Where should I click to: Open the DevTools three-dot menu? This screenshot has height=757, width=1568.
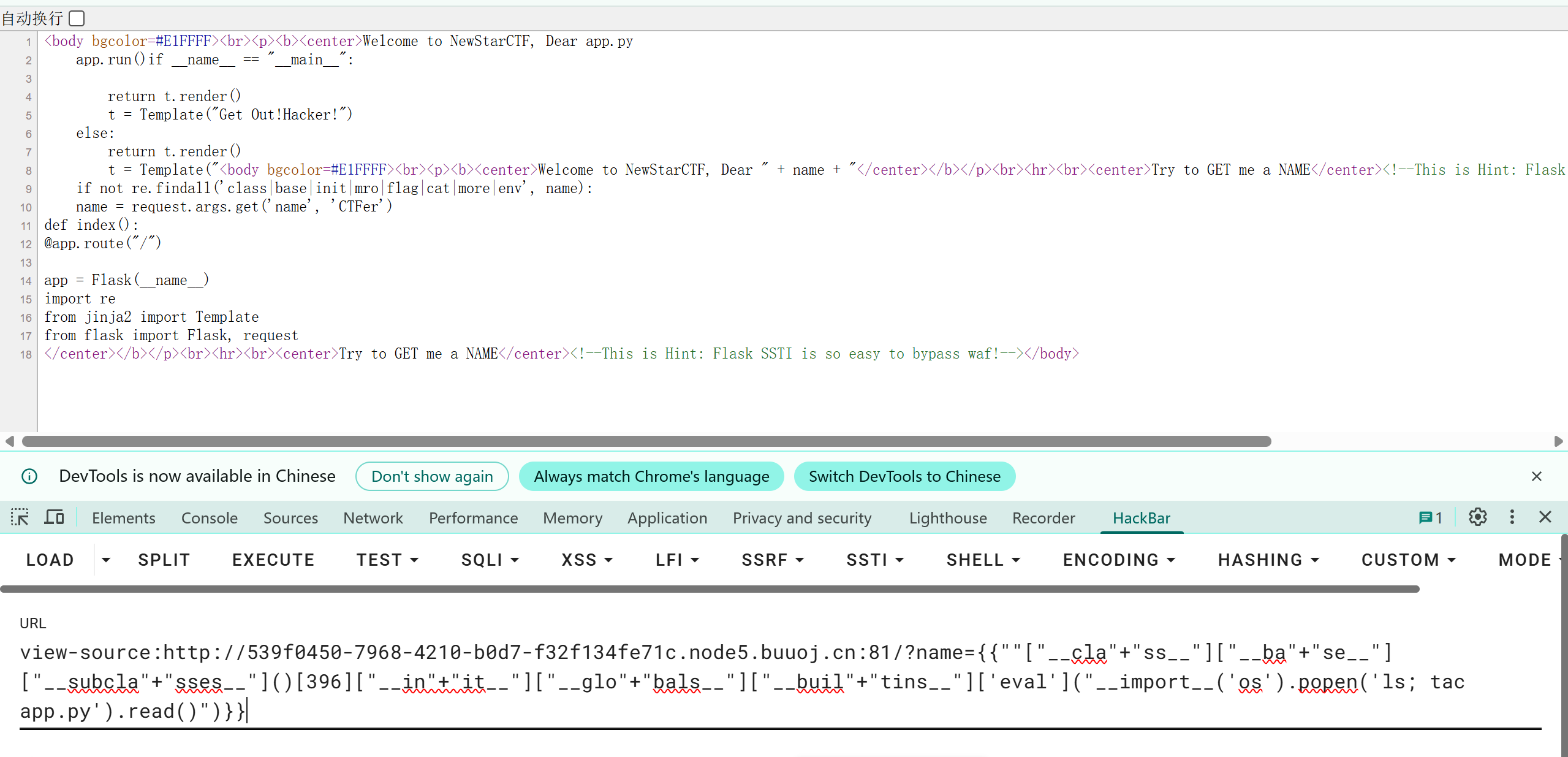pyautogui.click(x=1512, y=518)
